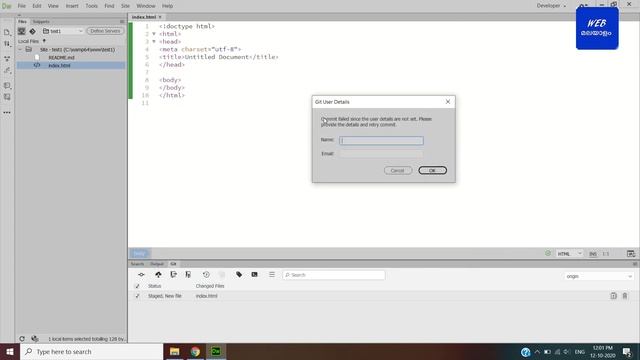Open the File menu
Image resolution: width=640 pixels, height=360 pixels.
[22, 6]
